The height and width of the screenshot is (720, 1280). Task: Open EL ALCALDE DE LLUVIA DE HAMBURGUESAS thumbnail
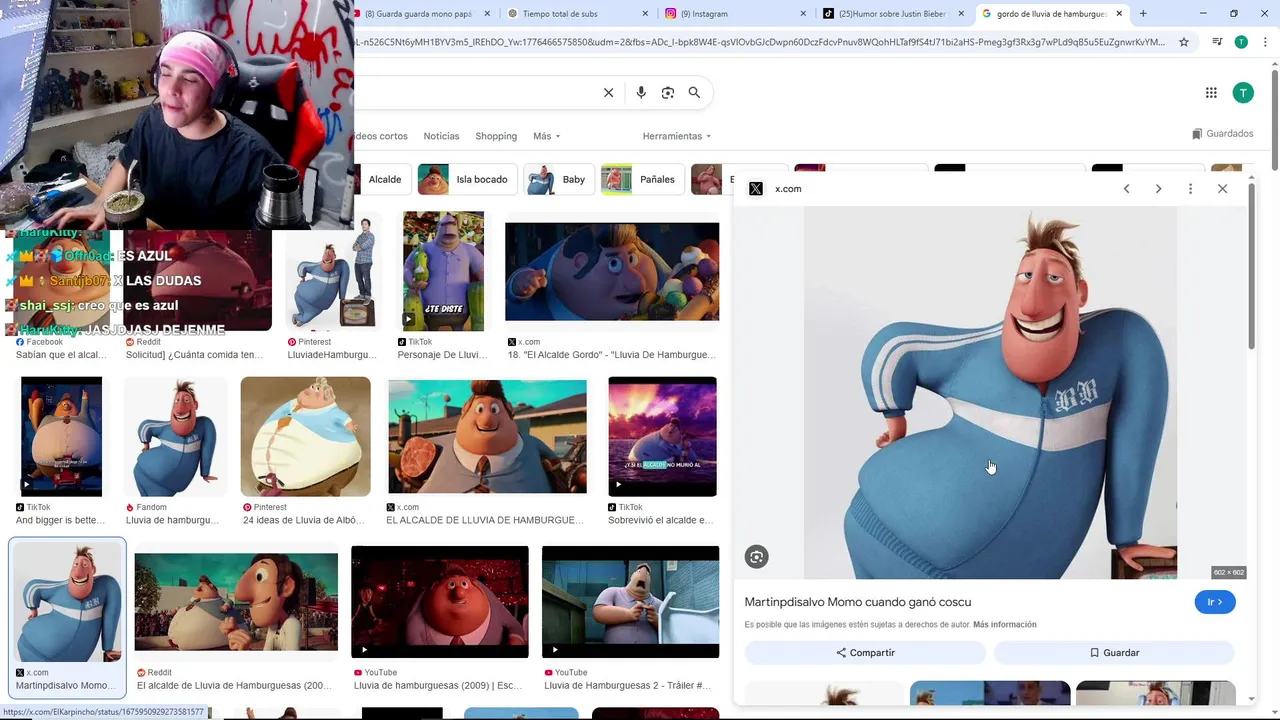coord(487,436)
